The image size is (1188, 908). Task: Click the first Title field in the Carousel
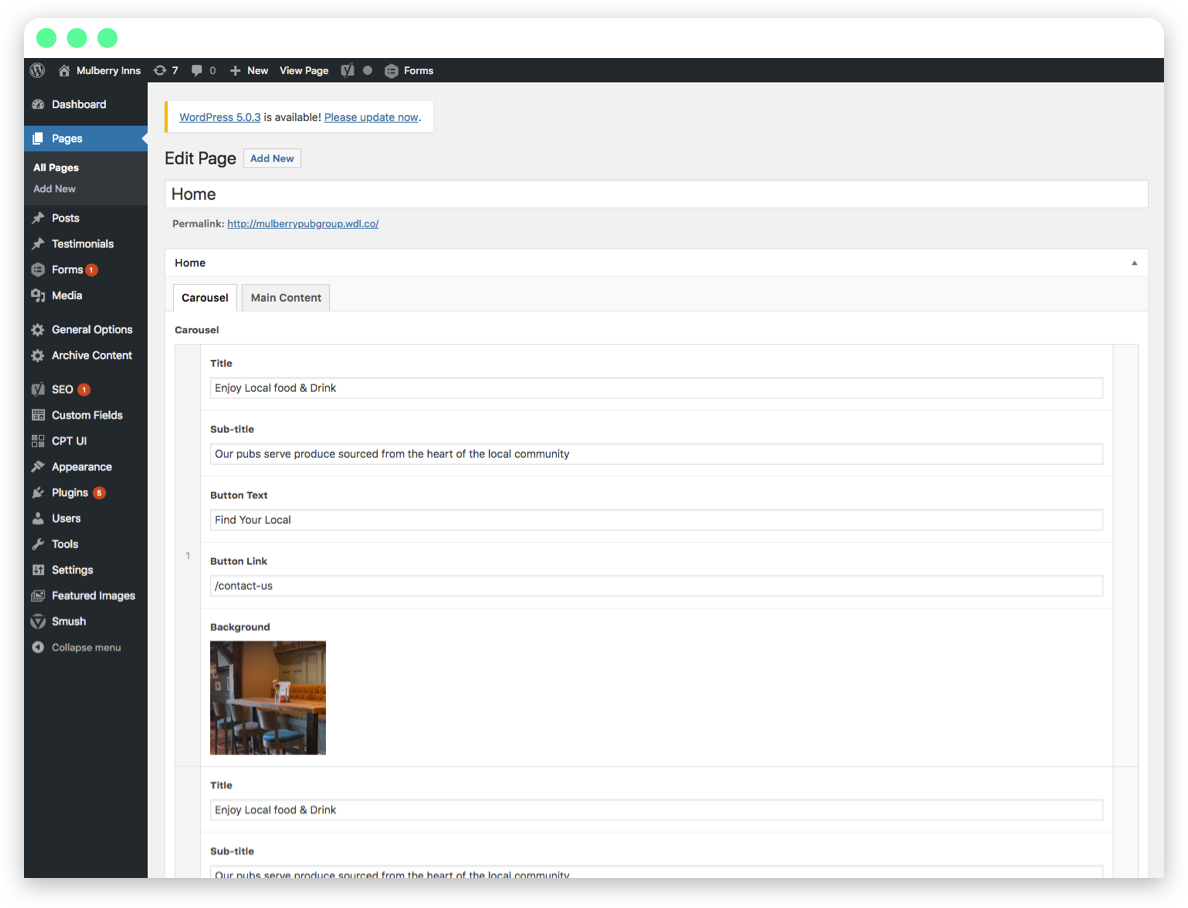656,388
